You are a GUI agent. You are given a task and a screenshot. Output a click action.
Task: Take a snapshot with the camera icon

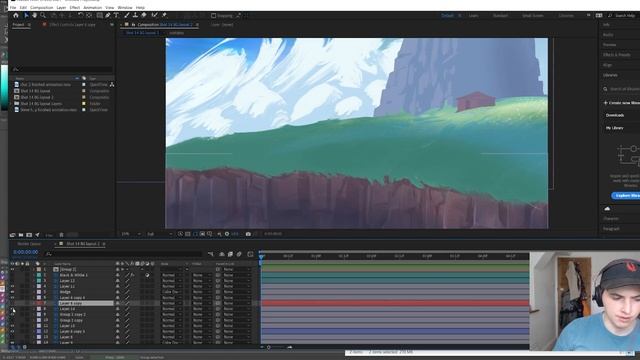click(x=248, y=234)
